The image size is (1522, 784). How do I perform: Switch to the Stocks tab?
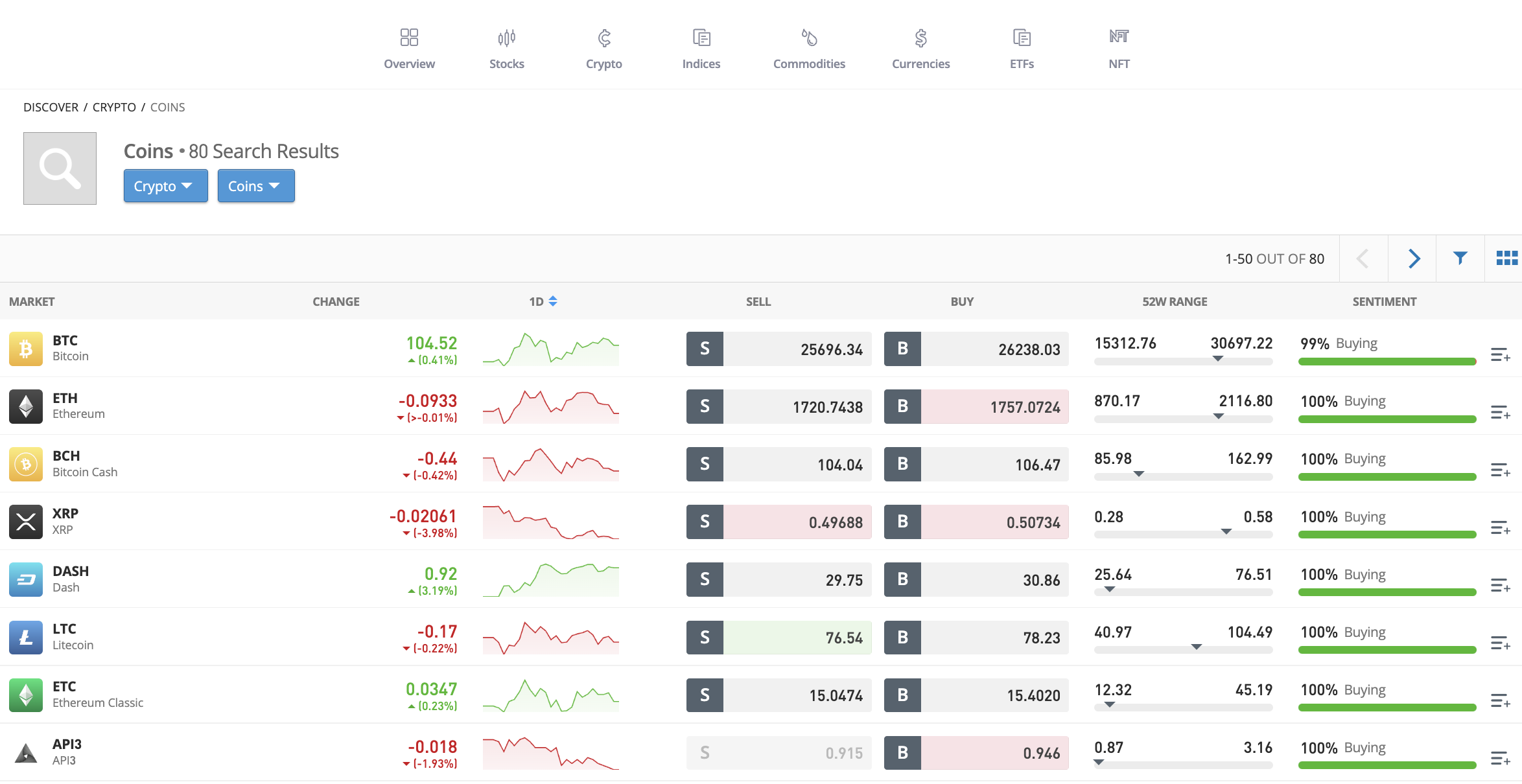click(x=506, y=49)
